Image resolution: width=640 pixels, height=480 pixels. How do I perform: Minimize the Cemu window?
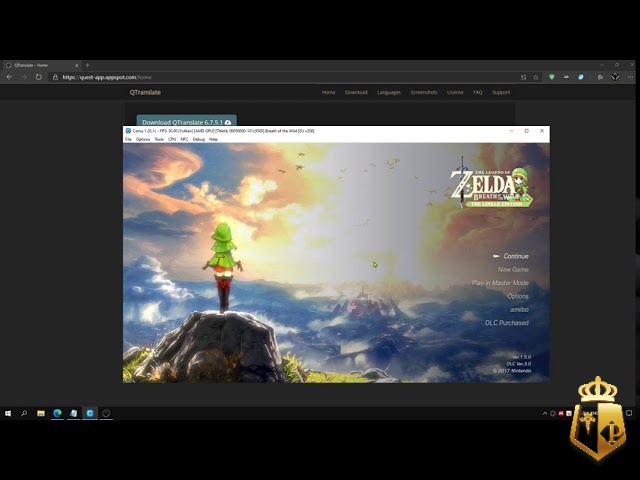click(511, 131)
